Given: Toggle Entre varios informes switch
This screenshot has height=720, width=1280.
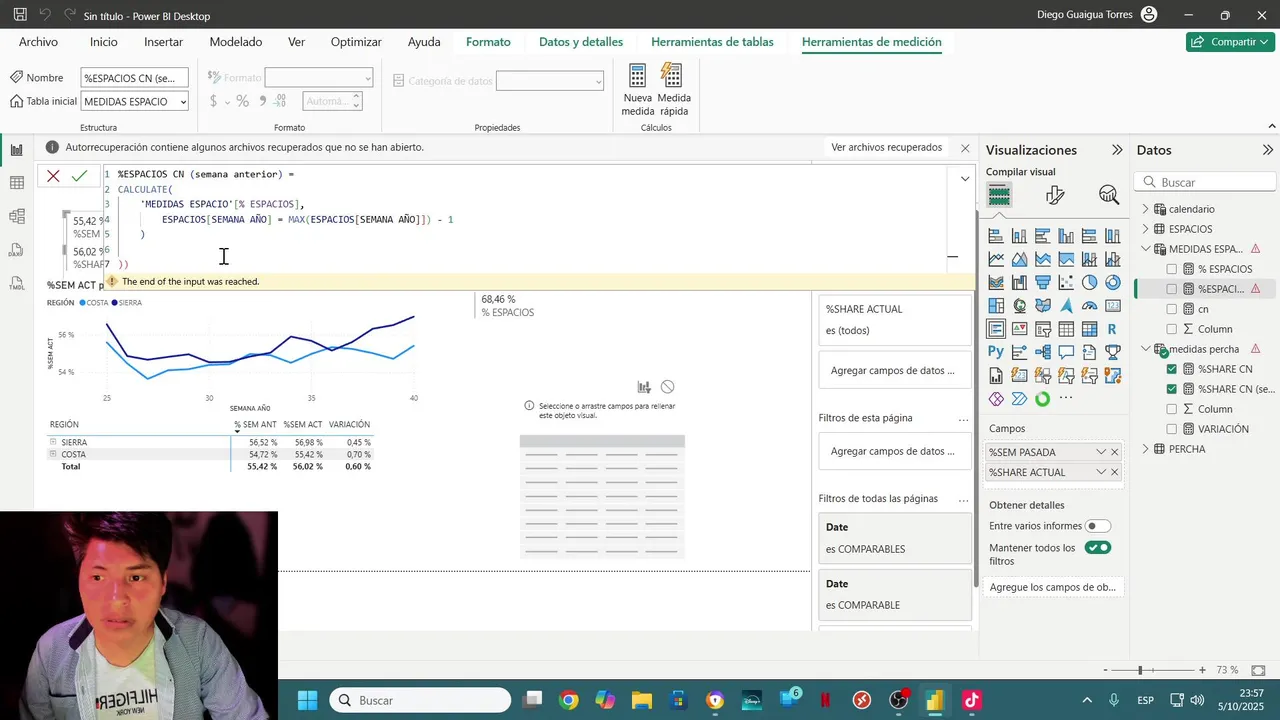Looking at the screenshot, I should point(1098,526).
